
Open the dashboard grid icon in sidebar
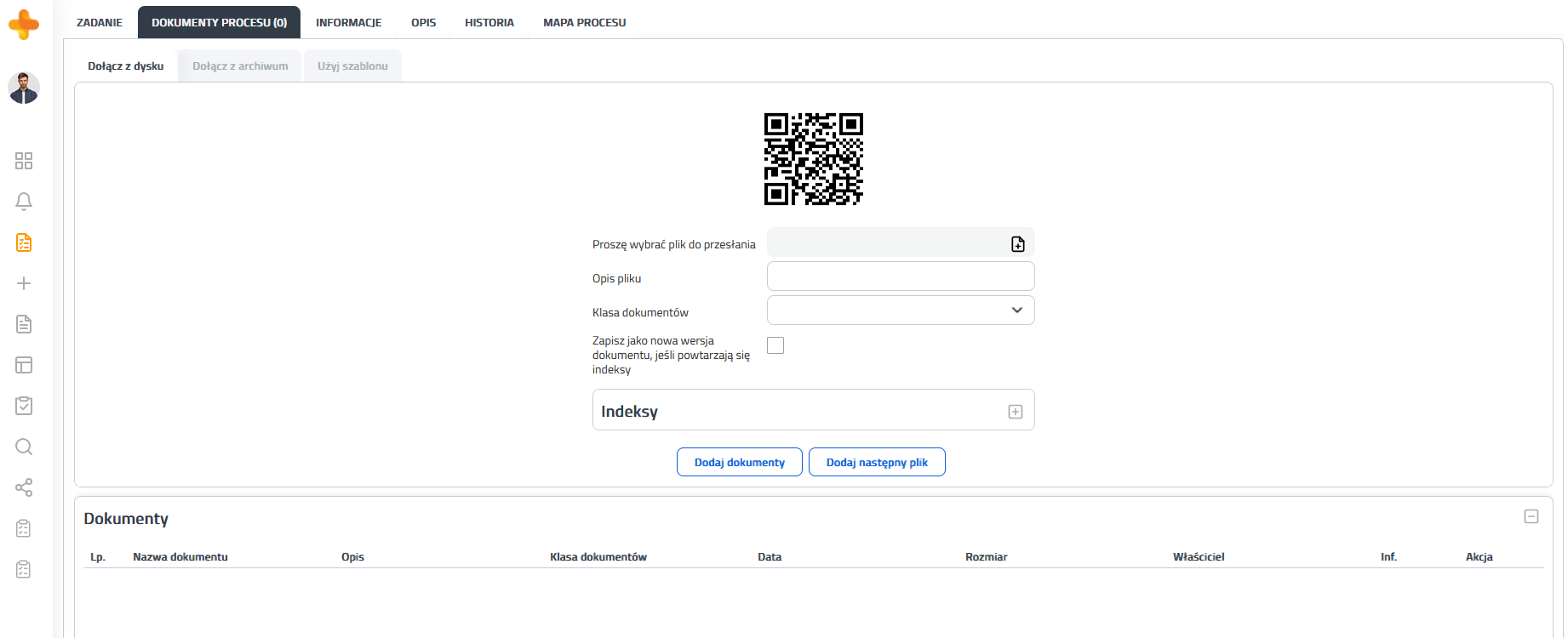(x=24, y=161)
